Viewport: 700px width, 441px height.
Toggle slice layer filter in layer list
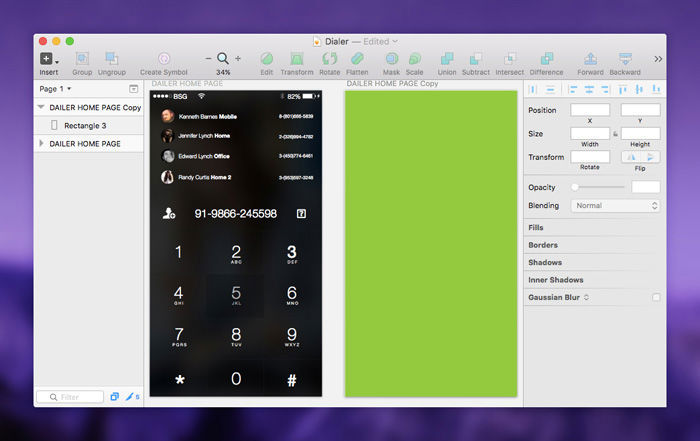[131, 397]
